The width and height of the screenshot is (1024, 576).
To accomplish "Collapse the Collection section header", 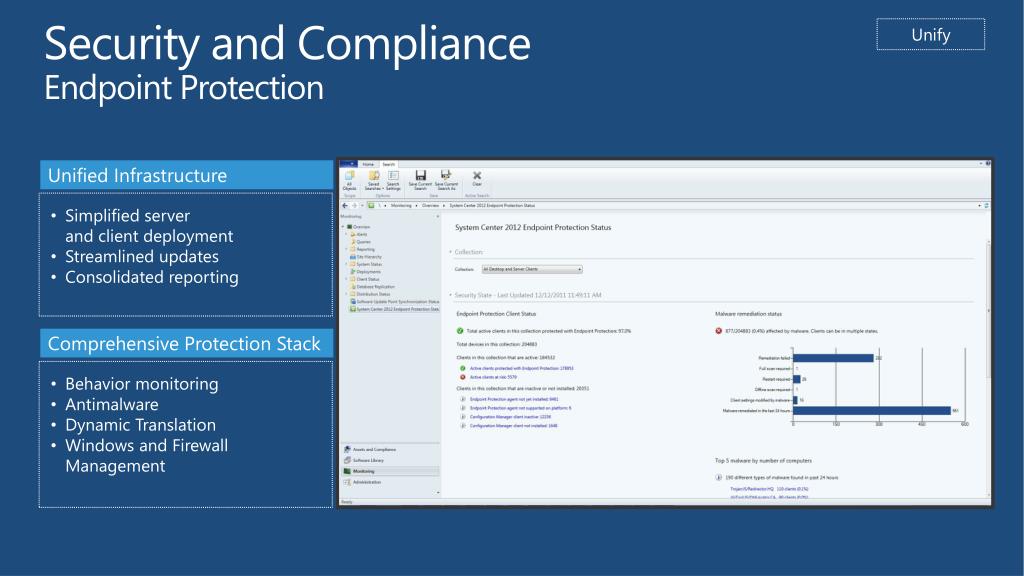I will click(451, 252).
